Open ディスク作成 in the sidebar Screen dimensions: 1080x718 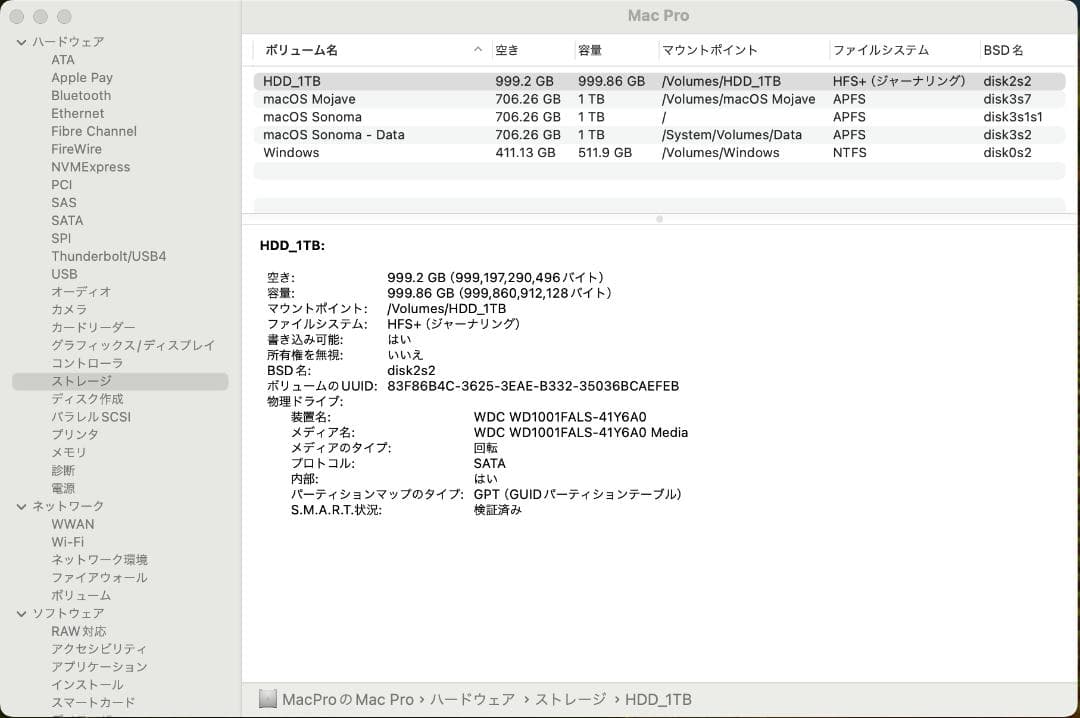(87, 400)
